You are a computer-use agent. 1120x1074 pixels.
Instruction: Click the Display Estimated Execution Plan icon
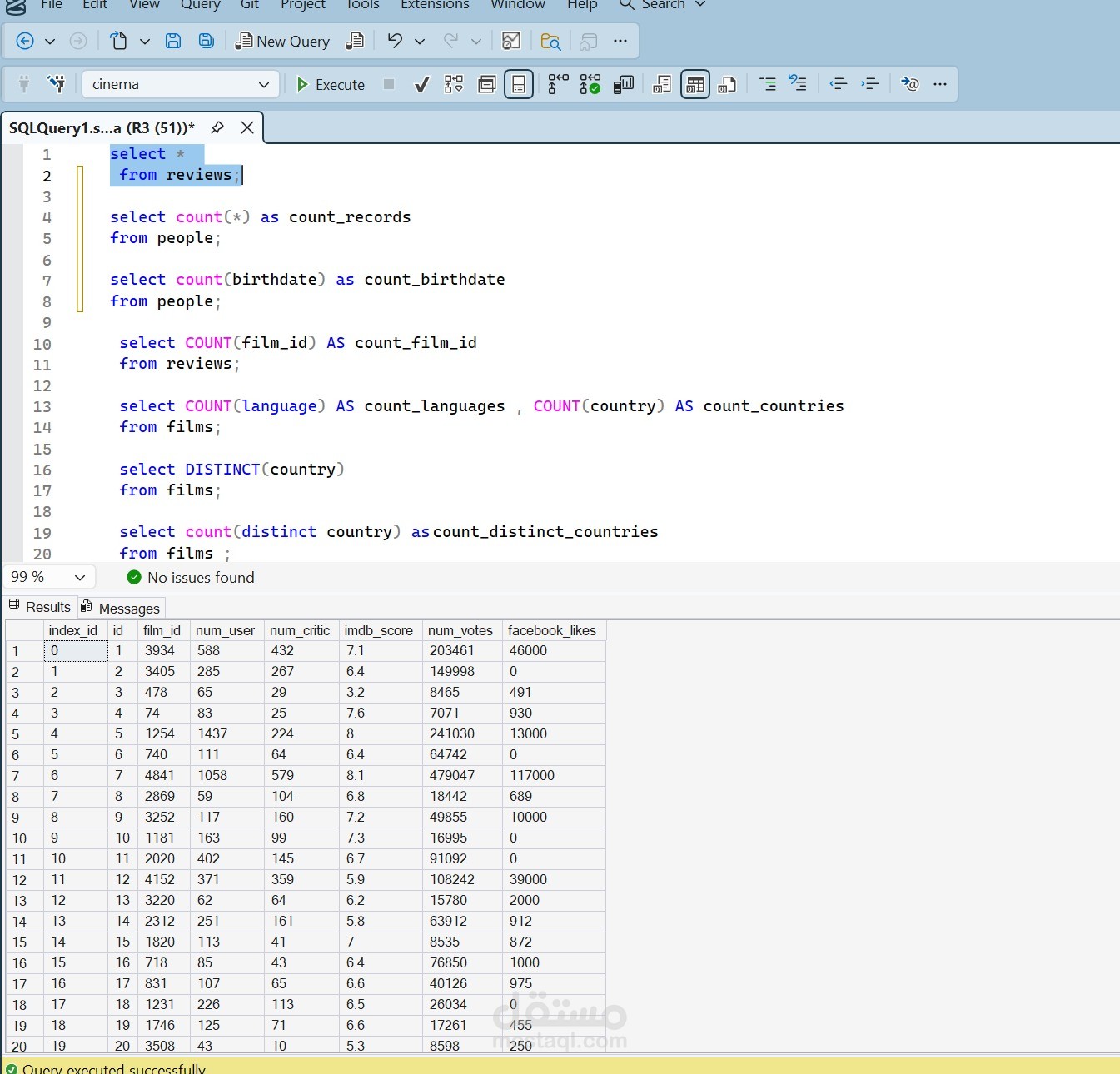coord(454,84)
